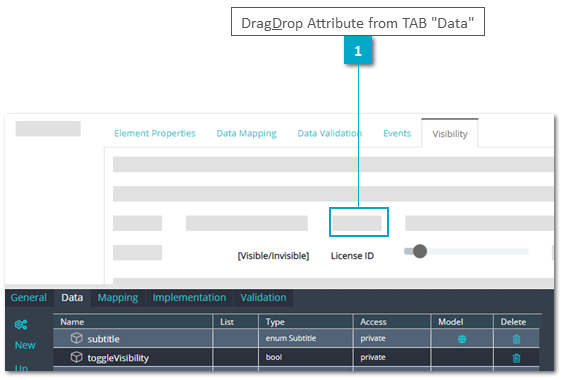Switch to the Data Mapping tab

246,133
